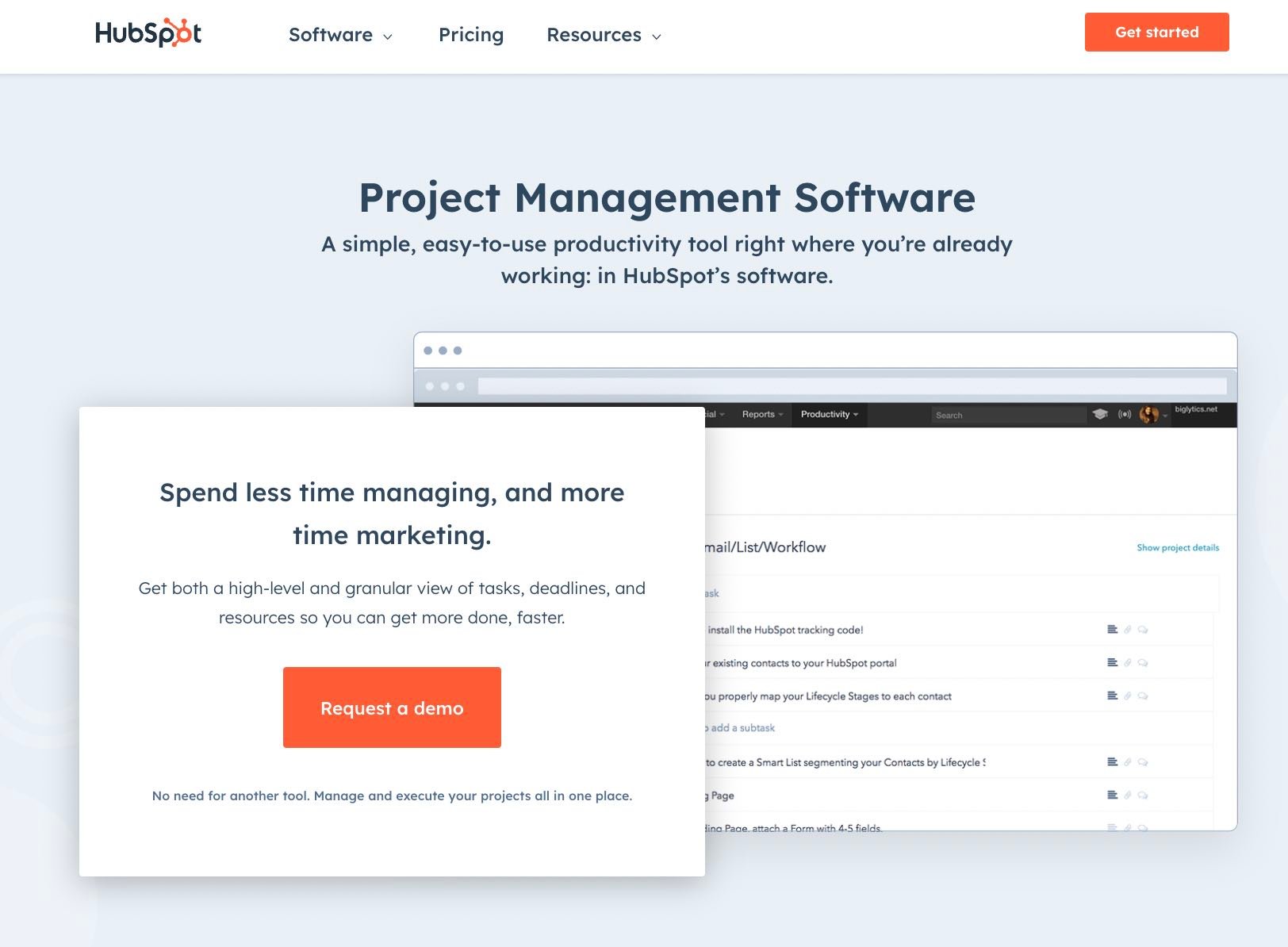Open comments icon for the Page task
The width and height of the screenshot is (1288, 947).
point(1143,795)
